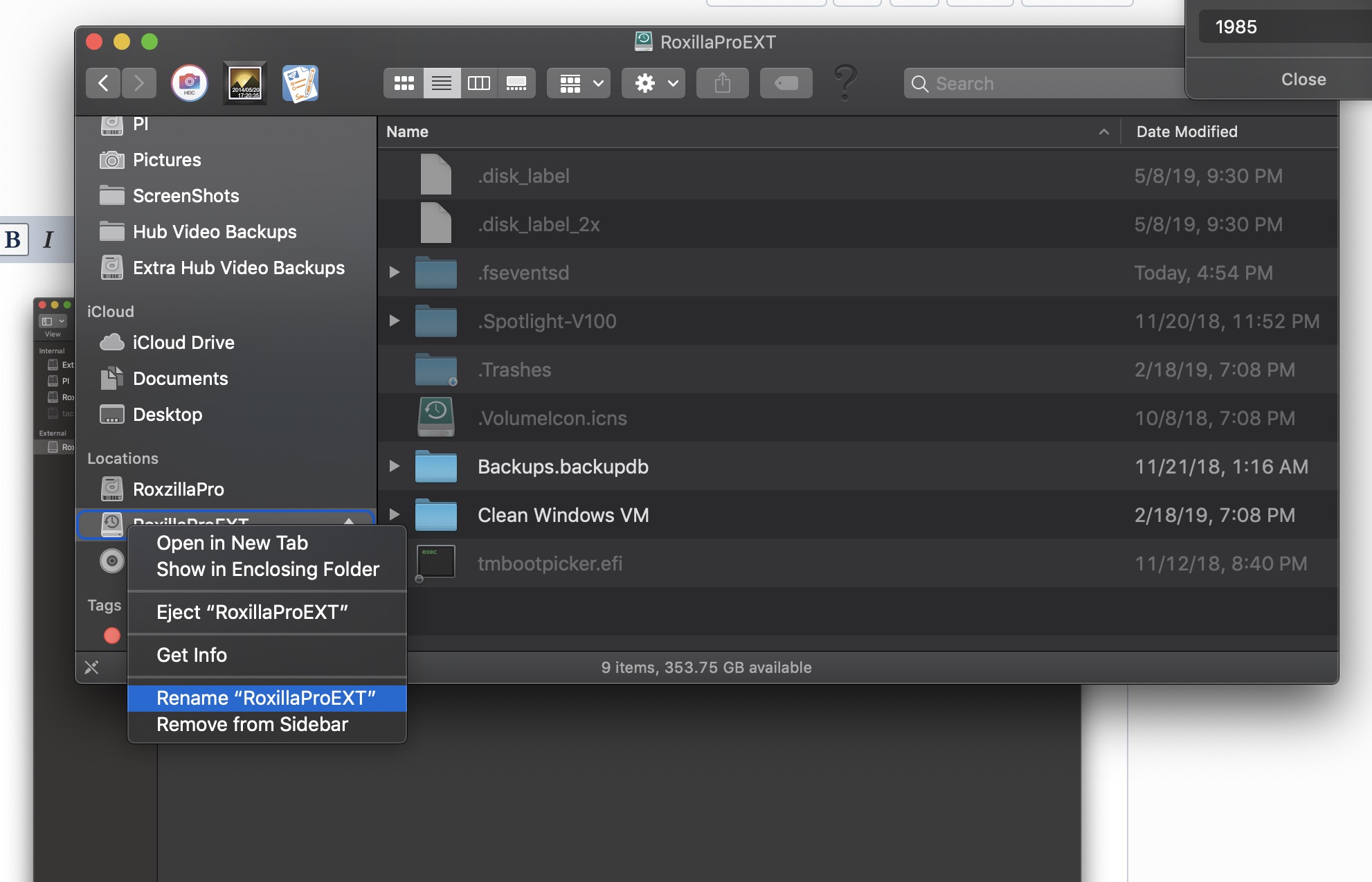
Task: Go back with the Finder back arrow
Action: (103, 83)
